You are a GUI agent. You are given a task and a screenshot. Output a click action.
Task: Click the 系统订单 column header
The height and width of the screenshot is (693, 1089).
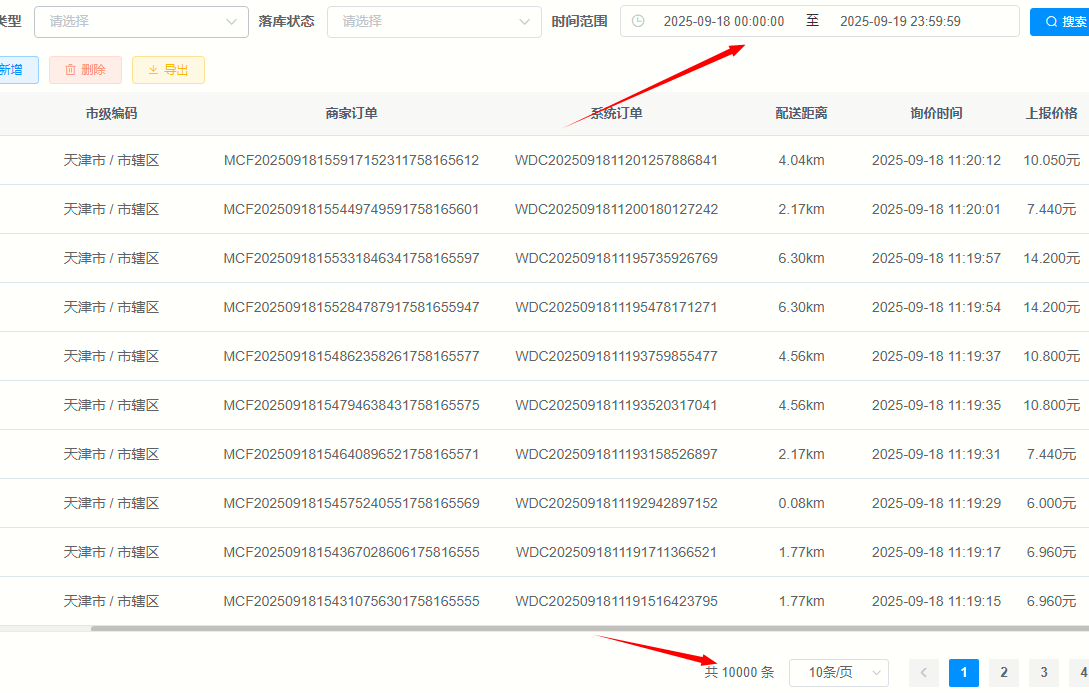(616, 113)
